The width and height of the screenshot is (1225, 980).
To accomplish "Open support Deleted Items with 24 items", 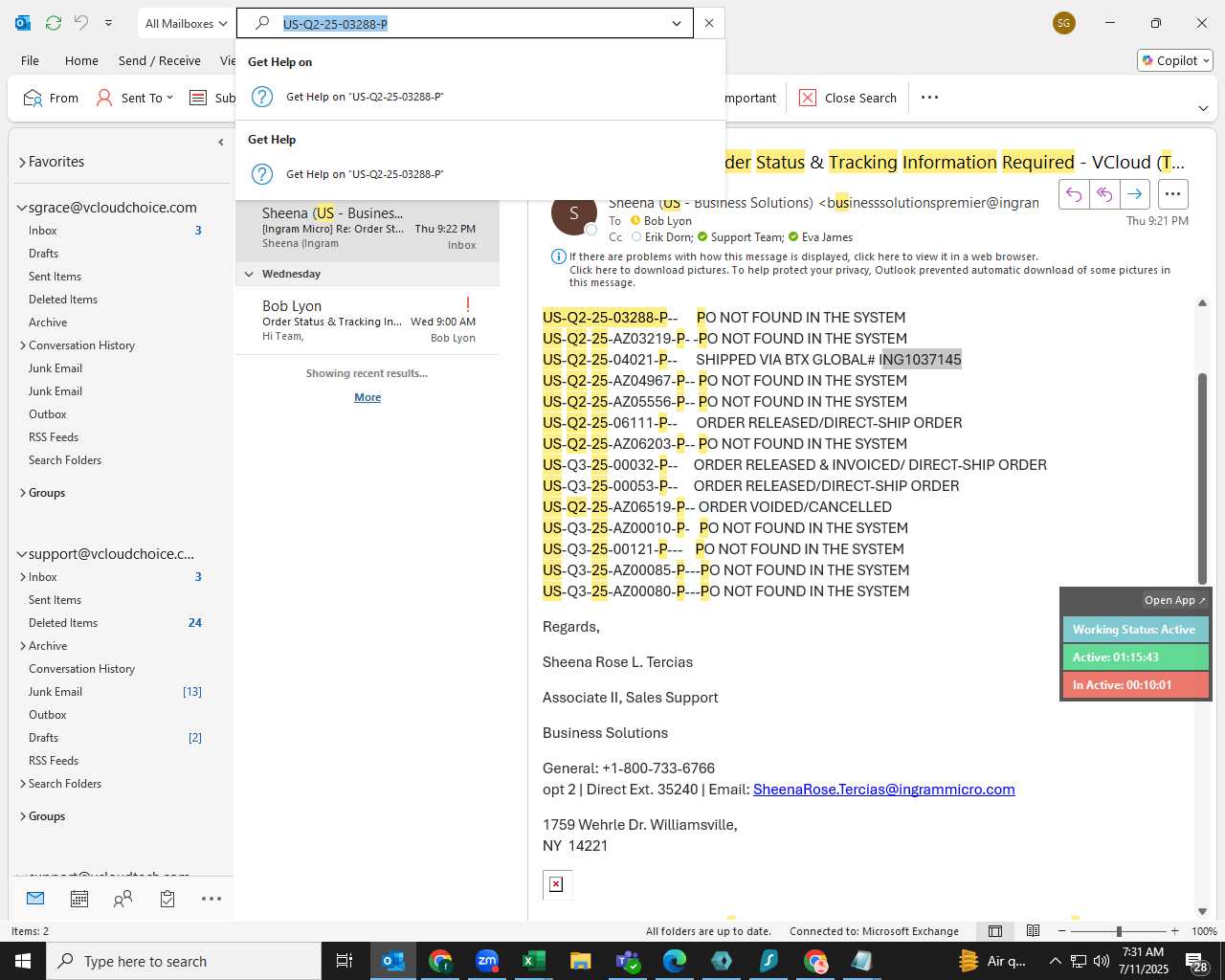I will (63, 623).
